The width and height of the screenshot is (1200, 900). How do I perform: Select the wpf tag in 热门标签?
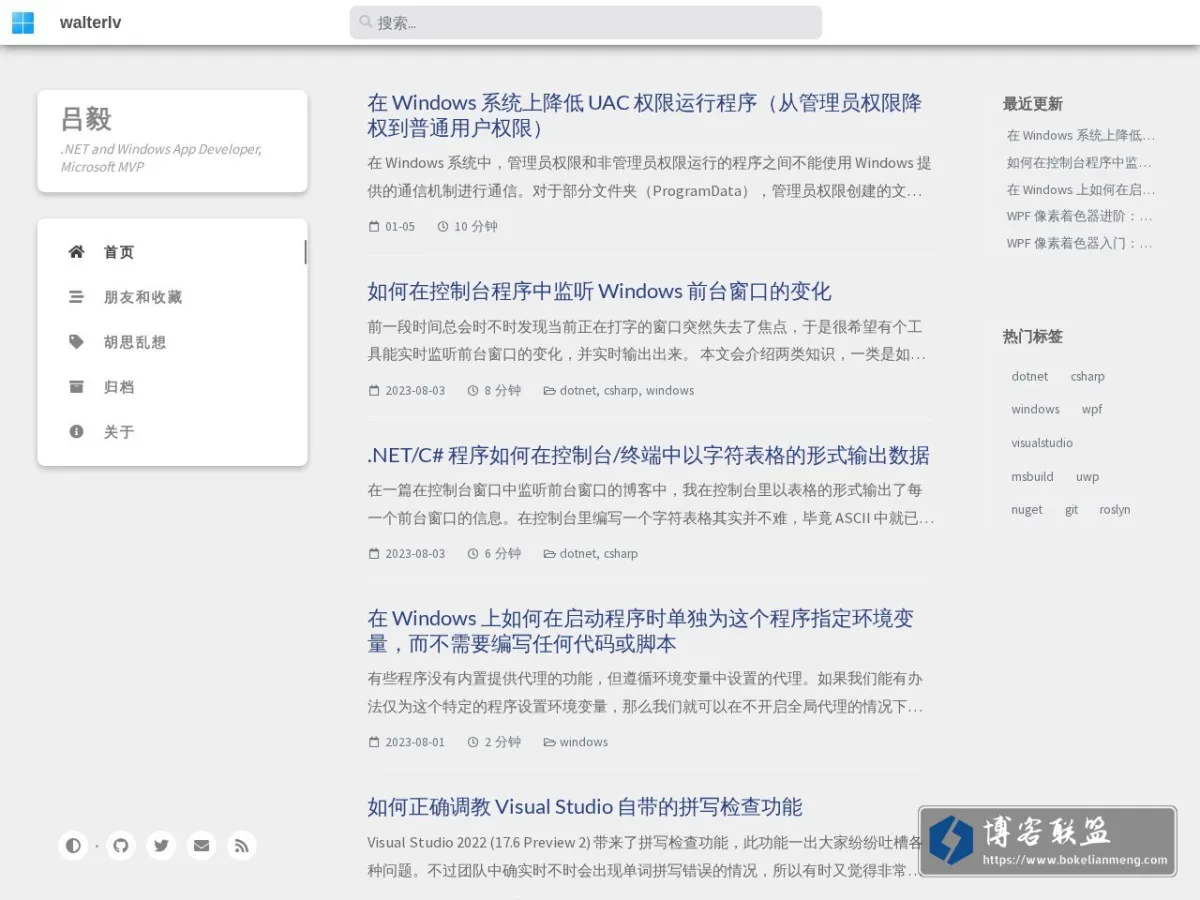(1092, 410)
